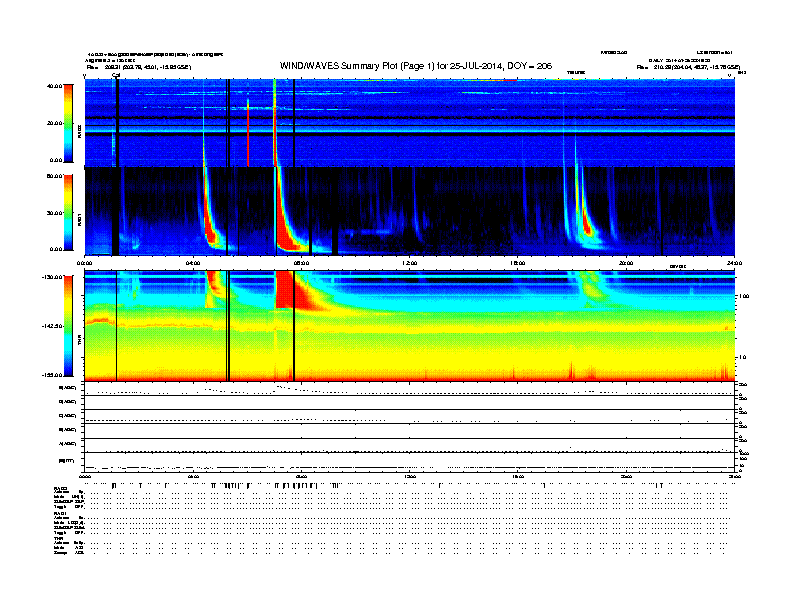Click the 30.00 label on RAD1 color scale

(54, 213)
